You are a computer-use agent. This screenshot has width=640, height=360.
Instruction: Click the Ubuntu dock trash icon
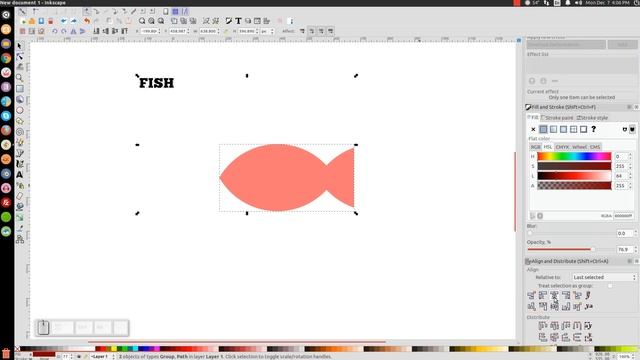(6, 353)
